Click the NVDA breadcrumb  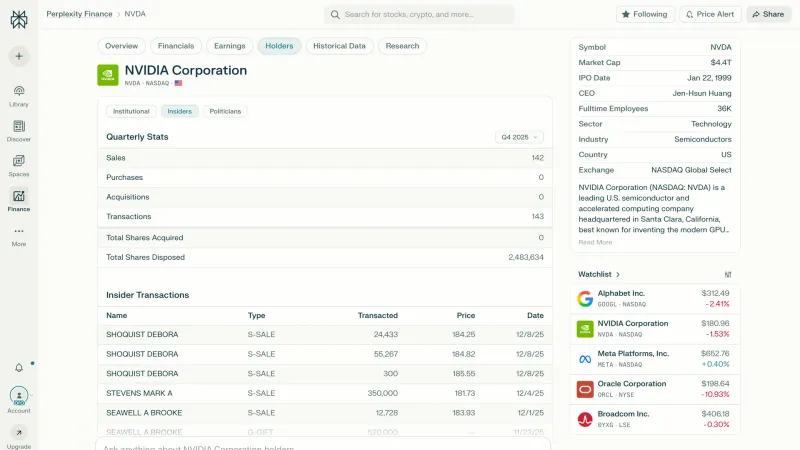point(135,14)
